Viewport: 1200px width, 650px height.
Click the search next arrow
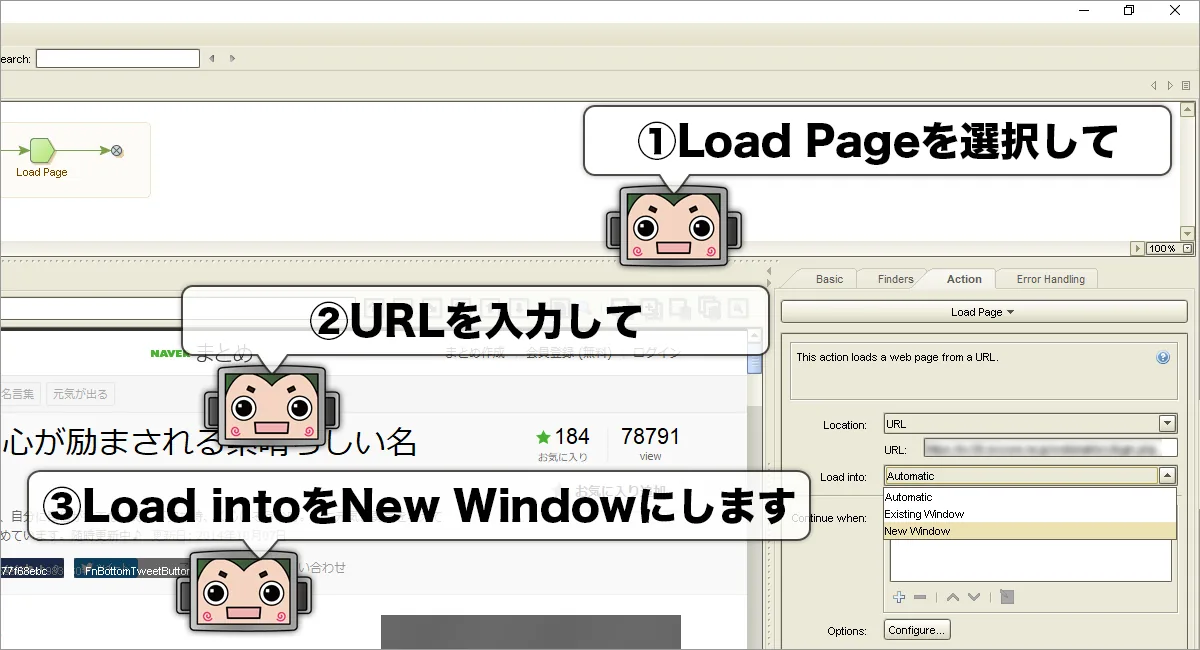(232, 59)
